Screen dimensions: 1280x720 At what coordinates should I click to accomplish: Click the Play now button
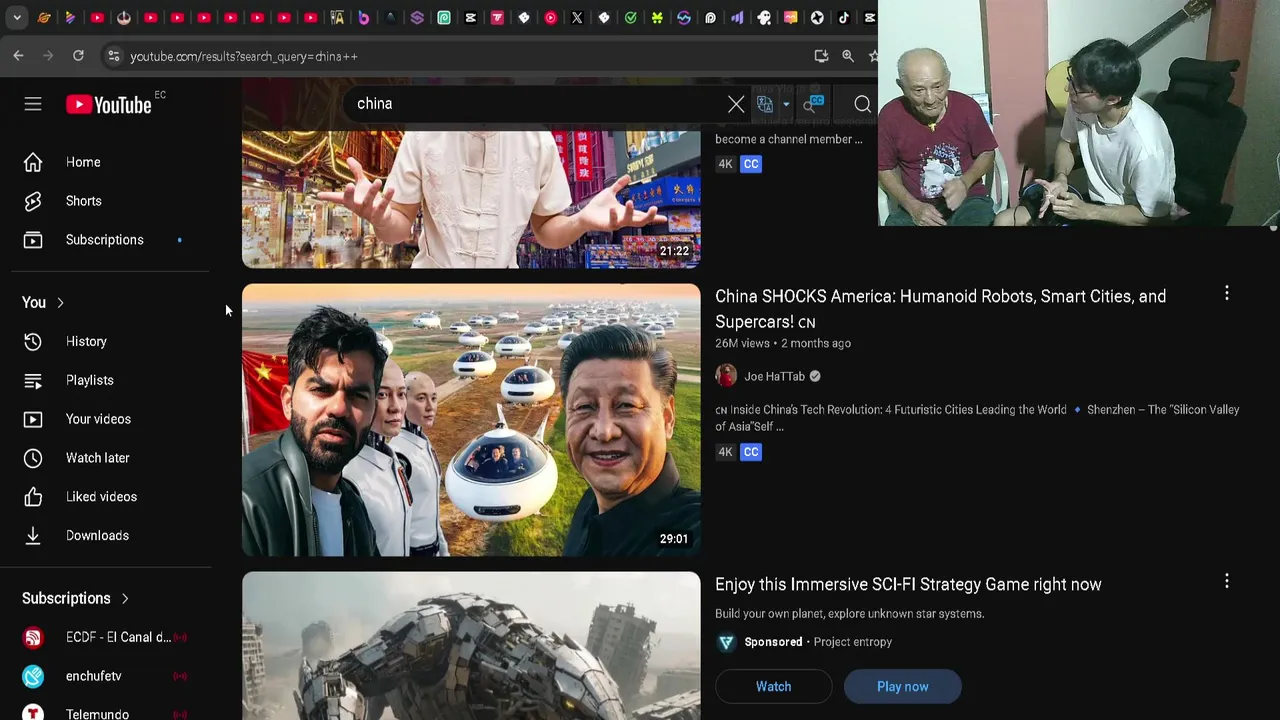pos(902,687)
